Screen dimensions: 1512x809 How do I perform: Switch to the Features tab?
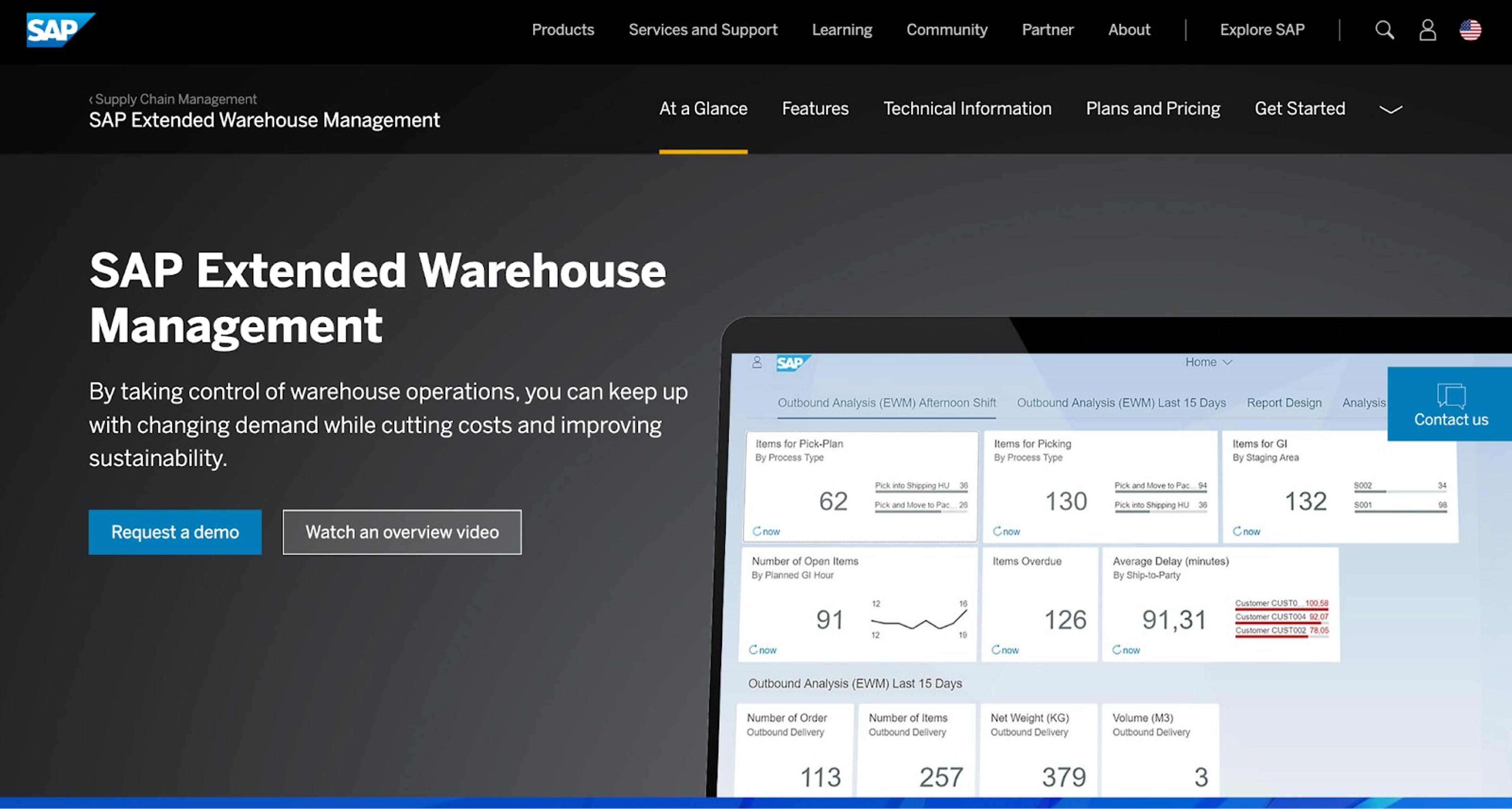tap(815, 109)
